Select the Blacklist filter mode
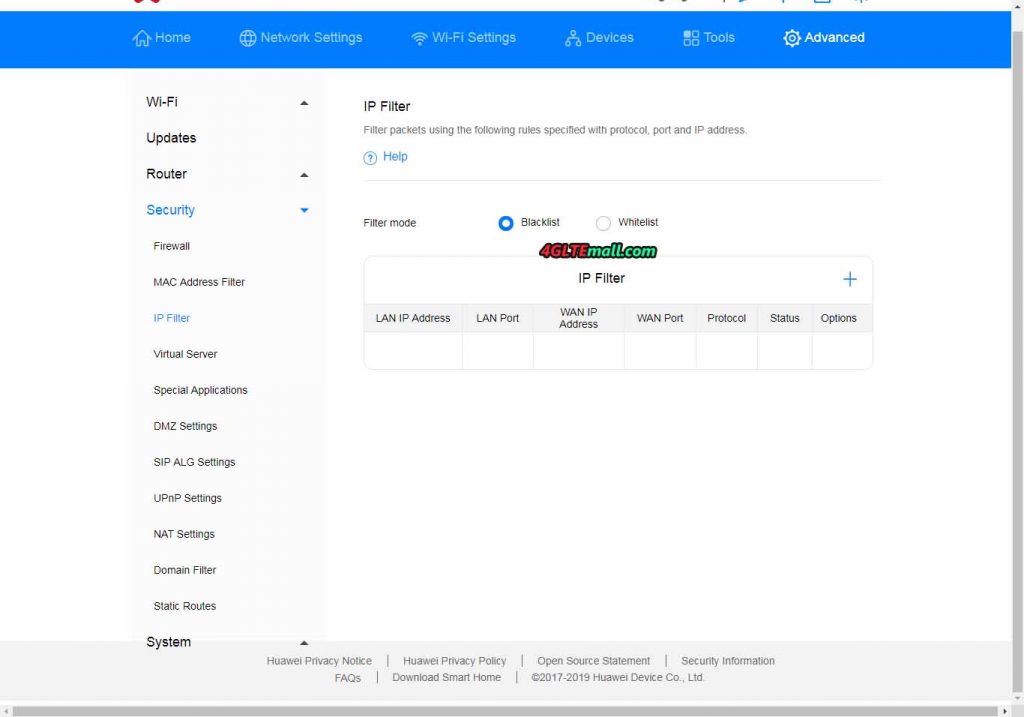This screenshot has width=1024, height=717. click(506, 222)
